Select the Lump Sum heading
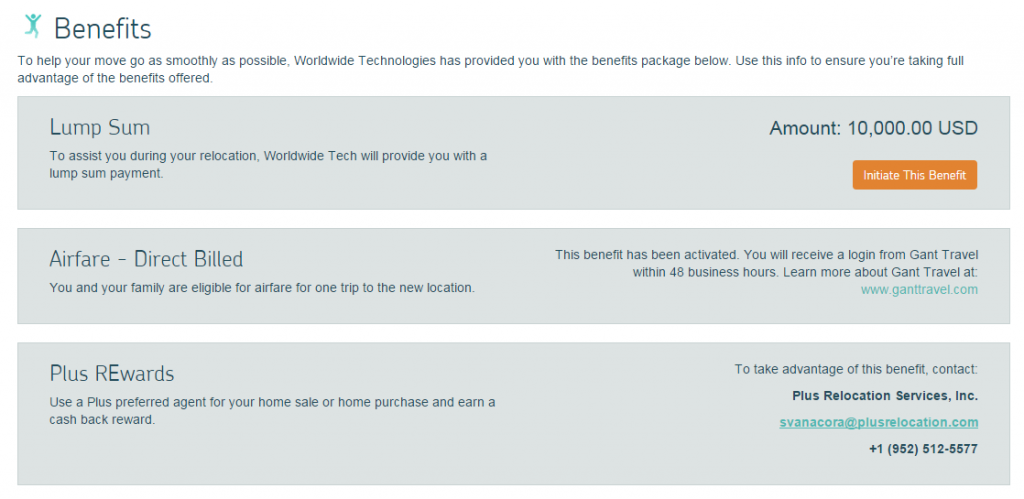The width and height of the screenshot is (1024, 499). point(99,127)
